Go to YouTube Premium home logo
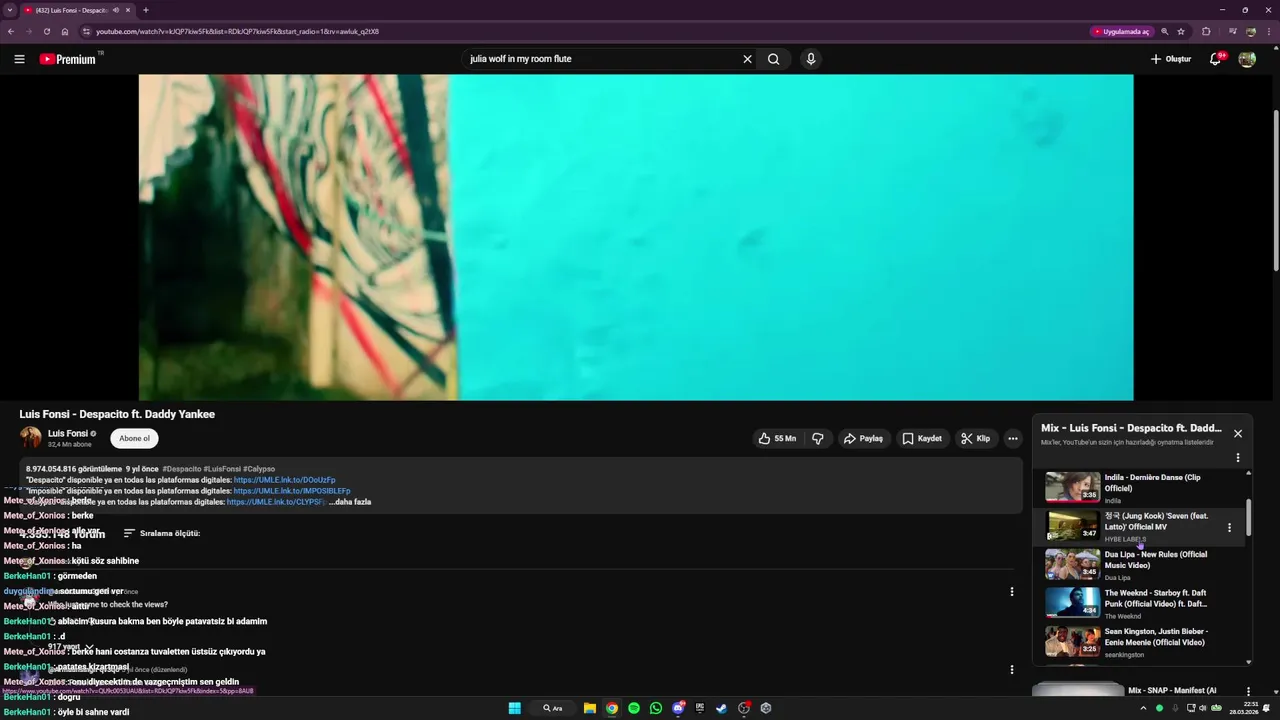 pos(68,59)
